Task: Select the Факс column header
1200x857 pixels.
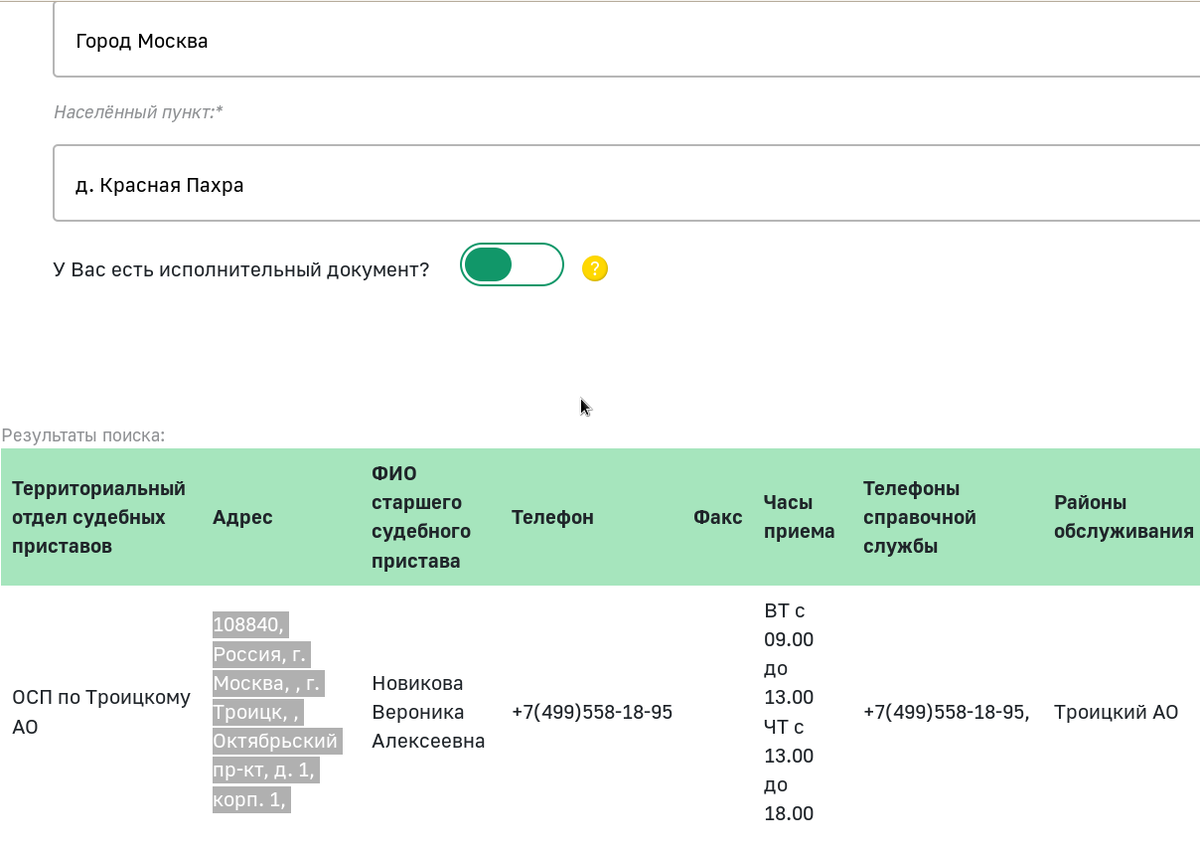Action: (x=718, y=517)
